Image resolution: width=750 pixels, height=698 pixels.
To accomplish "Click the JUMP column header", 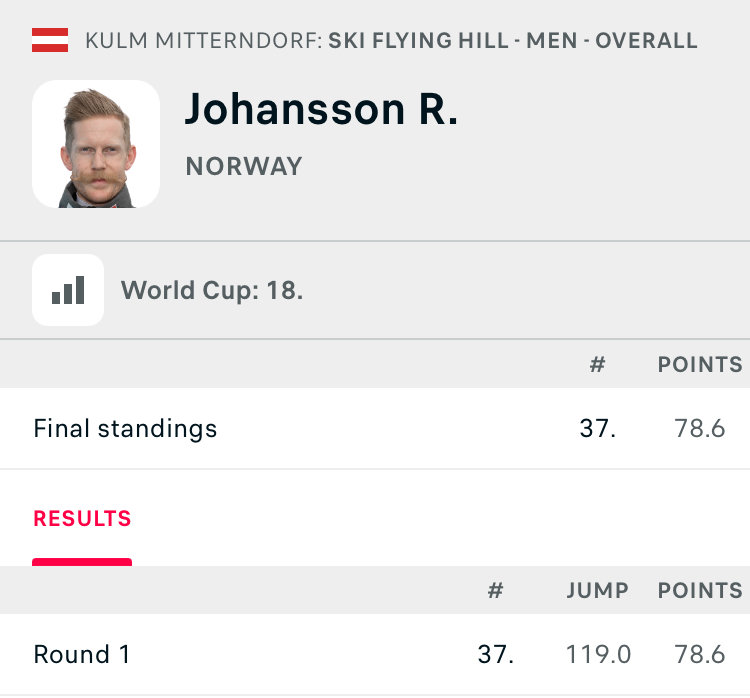I will 598,590.
